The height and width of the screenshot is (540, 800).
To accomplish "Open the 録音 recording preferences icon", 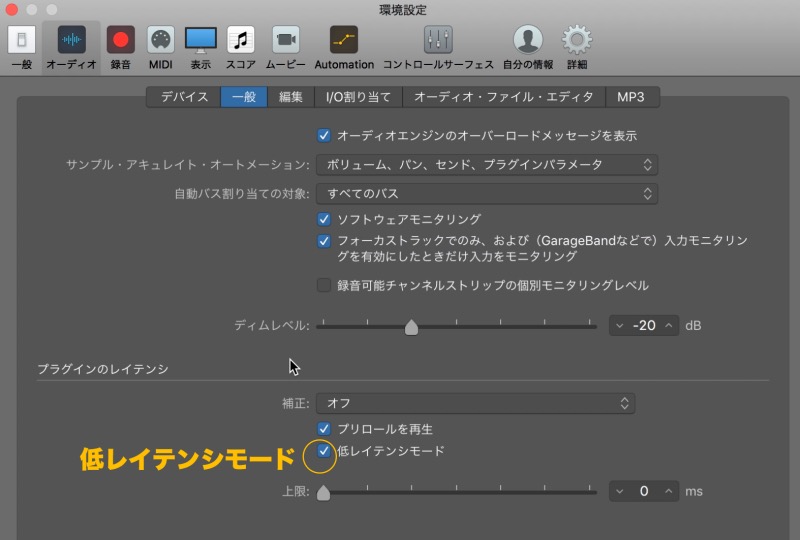I will coord(120,40).
